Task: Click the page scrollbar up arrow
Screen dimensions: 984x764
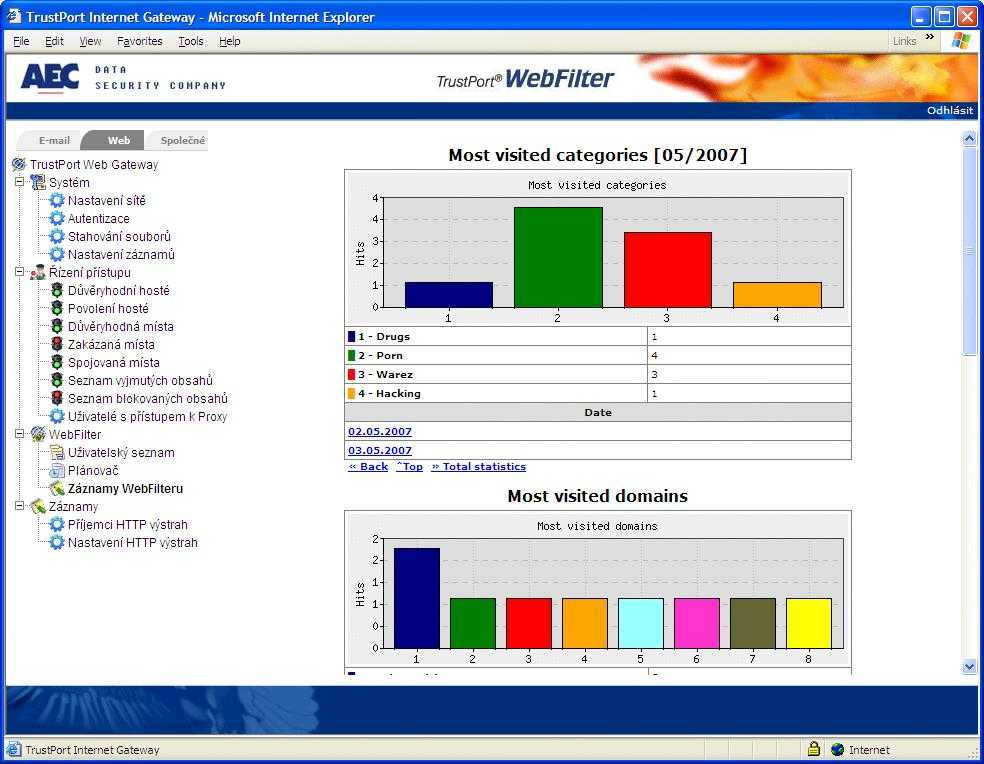Action: point(969,137)
